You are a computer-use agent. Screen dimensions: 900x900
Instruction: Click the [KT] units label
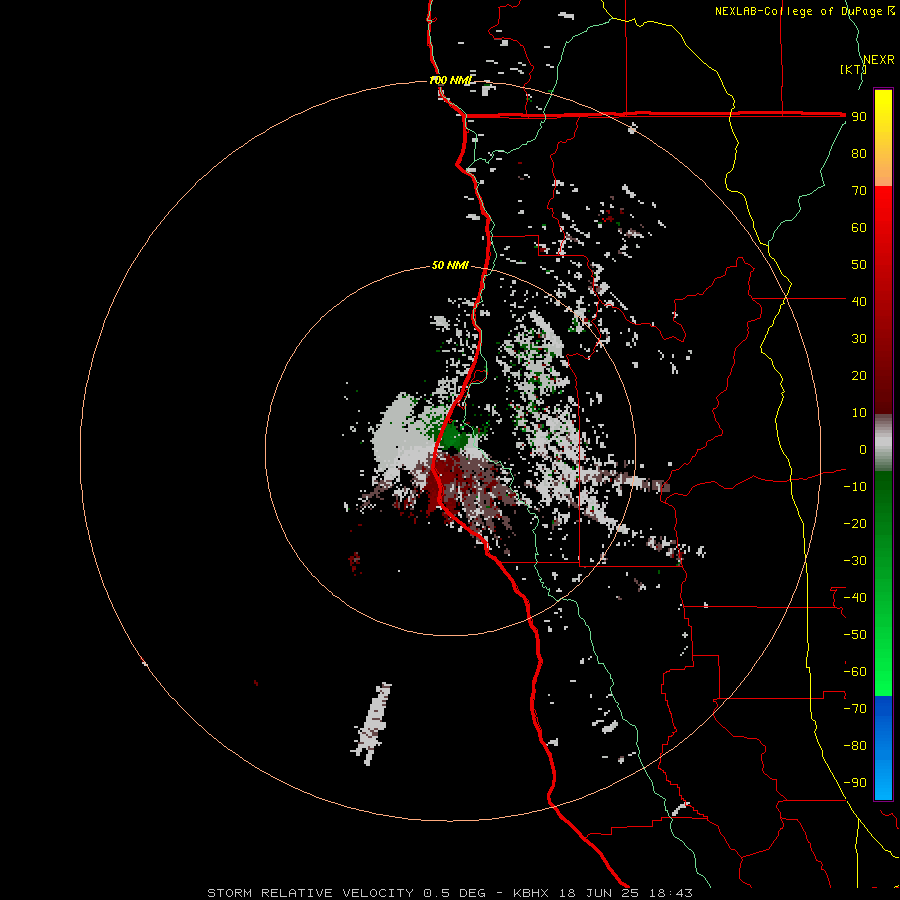852,69
